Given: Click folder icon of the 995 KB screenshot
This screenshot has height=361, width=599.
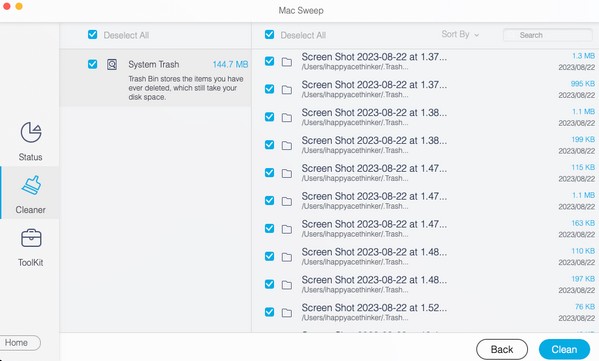Looking at the screenshot, I should (287, 90).
